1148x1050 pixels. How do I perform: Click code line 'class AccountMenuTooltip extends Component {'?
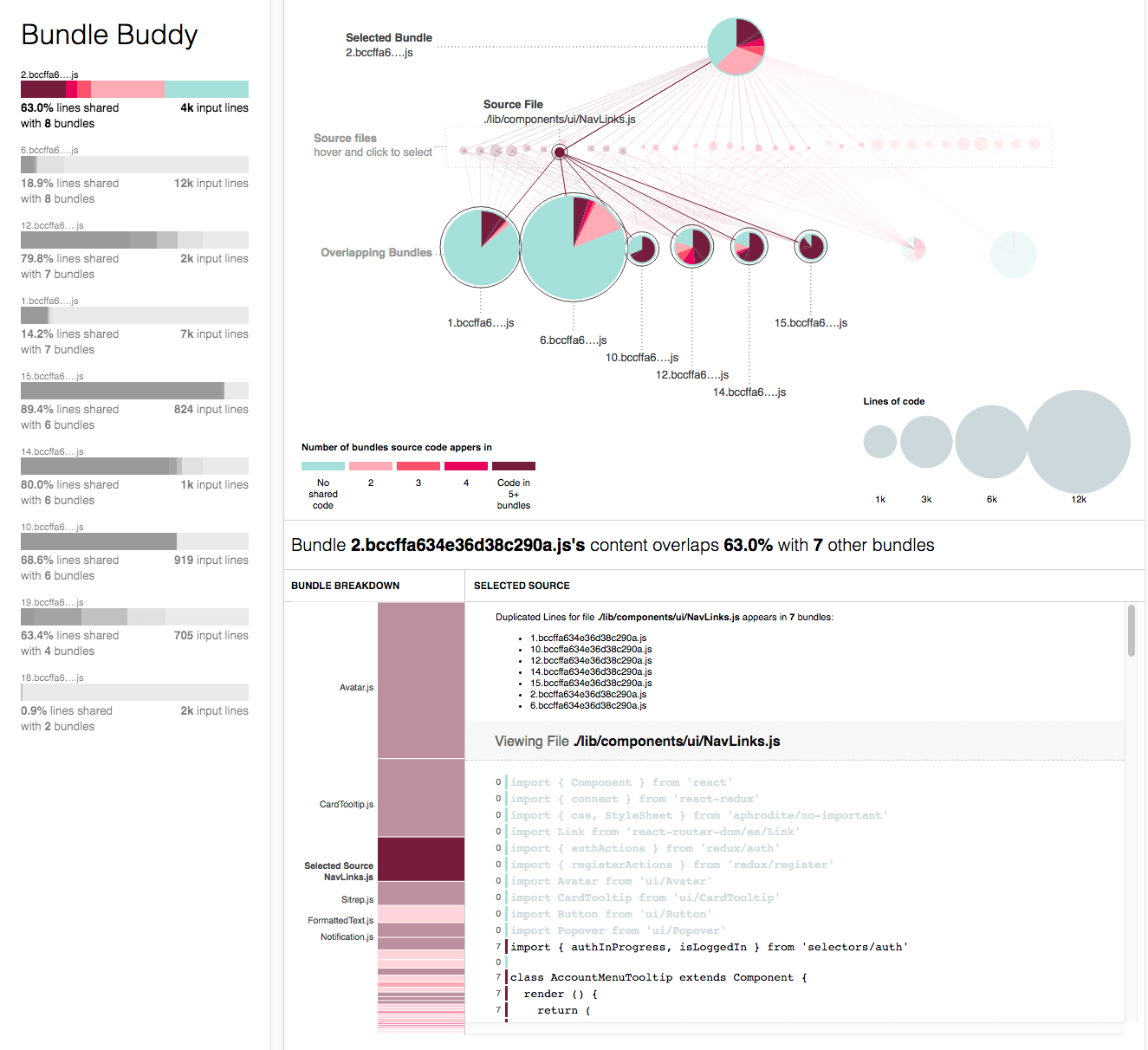point(658,977)
